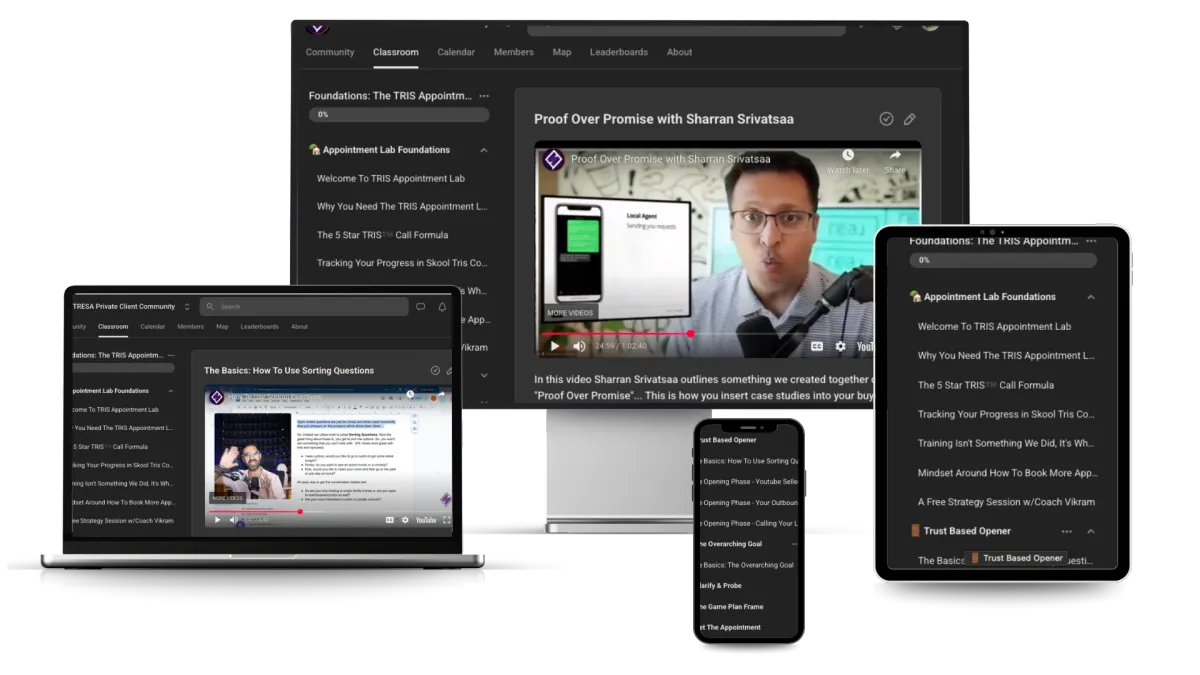The height and width of the screenshot is (675, 1200).
Task: Open the community switcher arrows on the laptop
Action: tap(187, 307)
